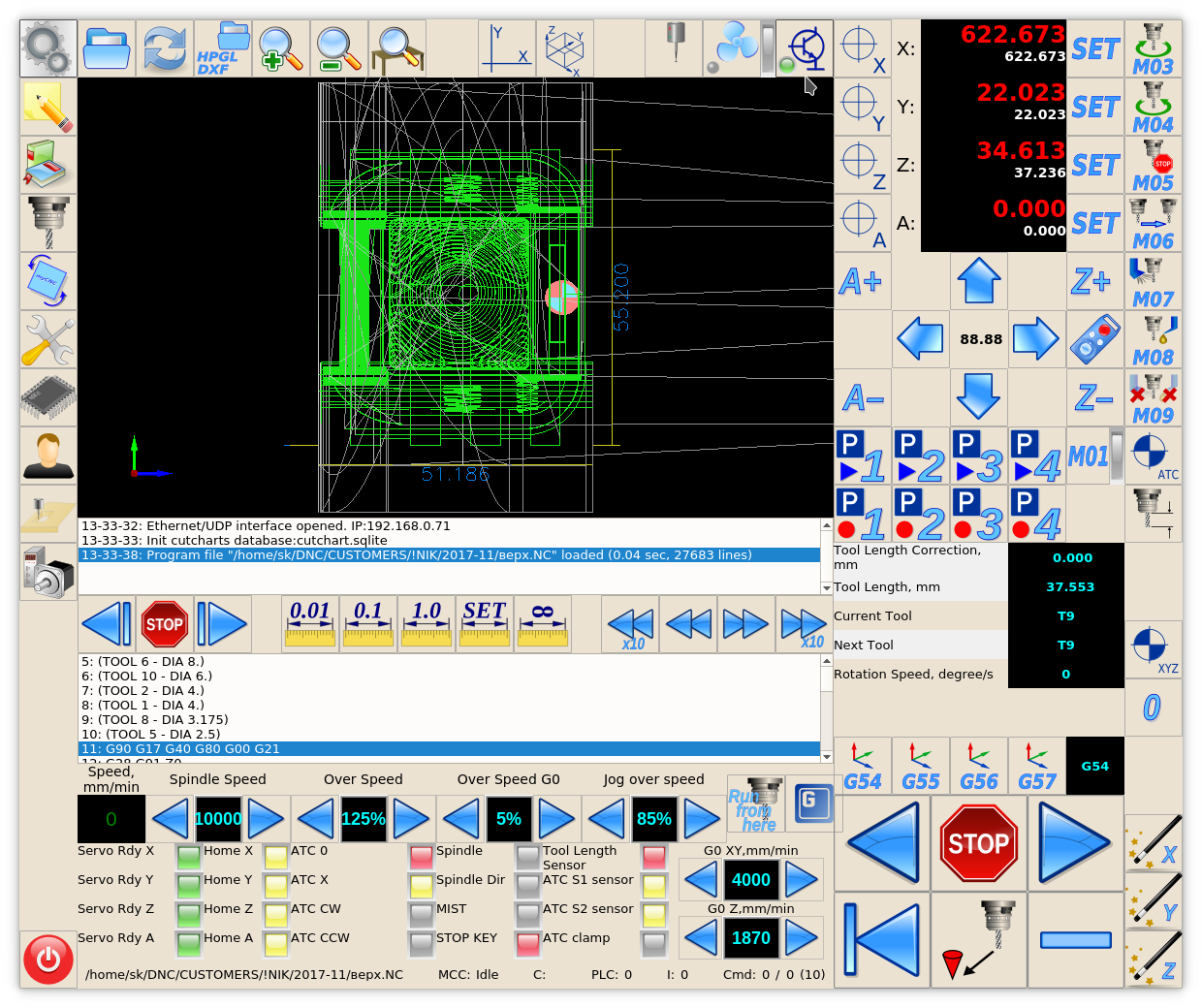Toggle the Spindle indicator checkbox

coord(421,857)
